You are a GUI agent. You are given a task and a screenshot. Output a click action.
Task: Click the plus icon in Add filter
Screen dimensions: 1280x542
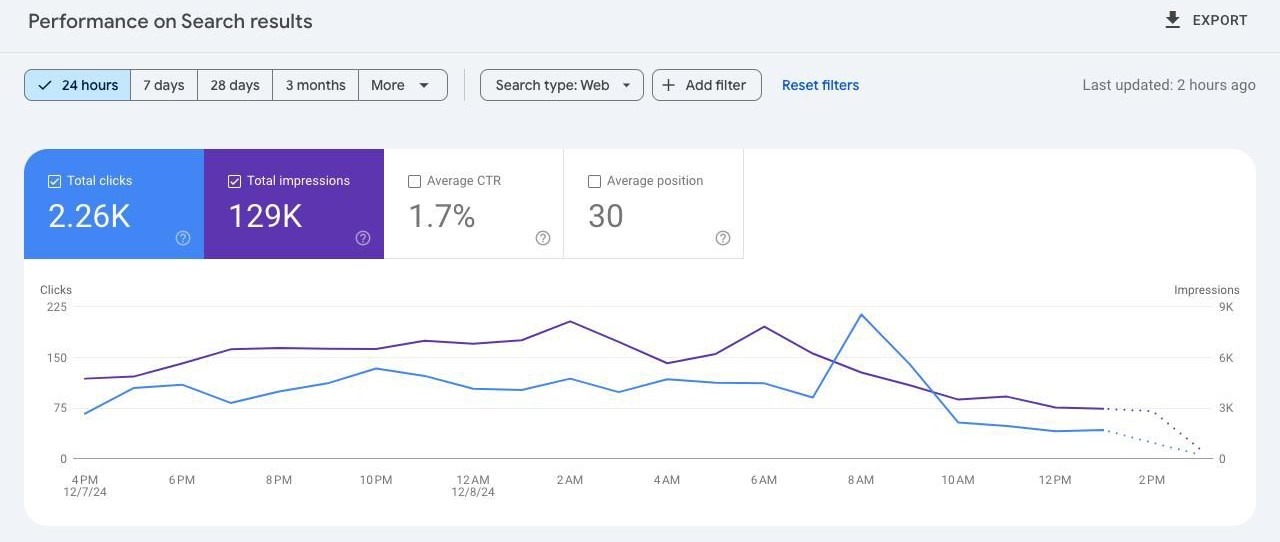point(669,85)
